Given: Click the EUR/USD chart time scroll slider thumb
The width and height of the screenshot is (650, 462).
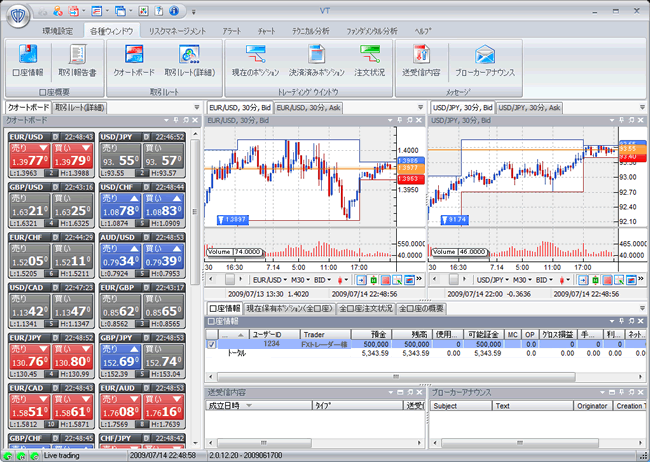Looking at the screenshot, I should pos(230,280).
